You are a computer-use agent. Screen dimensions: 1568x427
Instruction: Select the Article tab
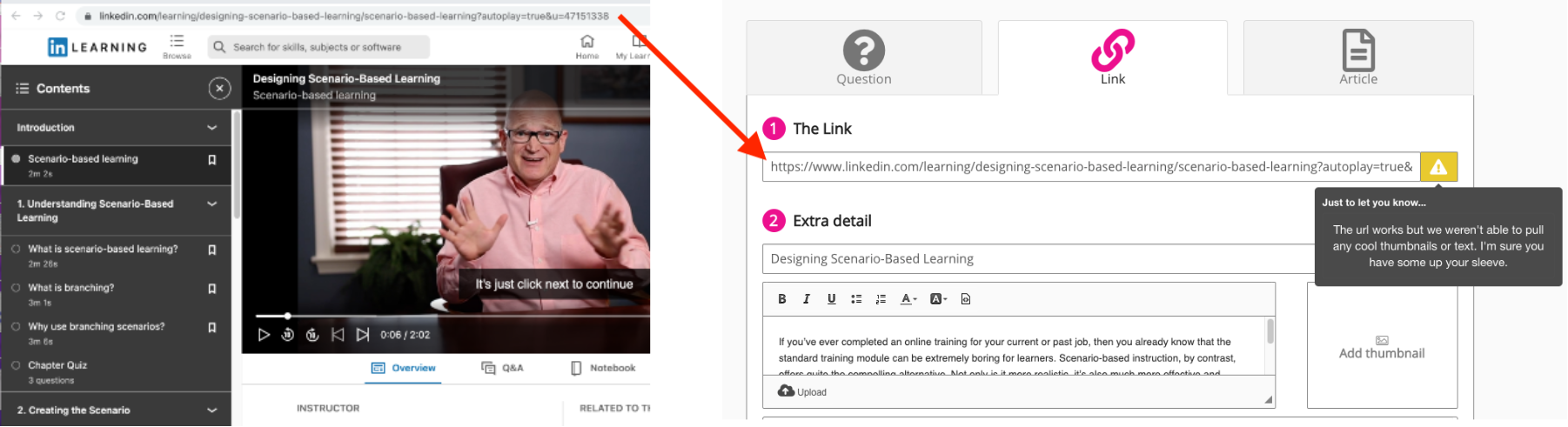click(1358, 57)
